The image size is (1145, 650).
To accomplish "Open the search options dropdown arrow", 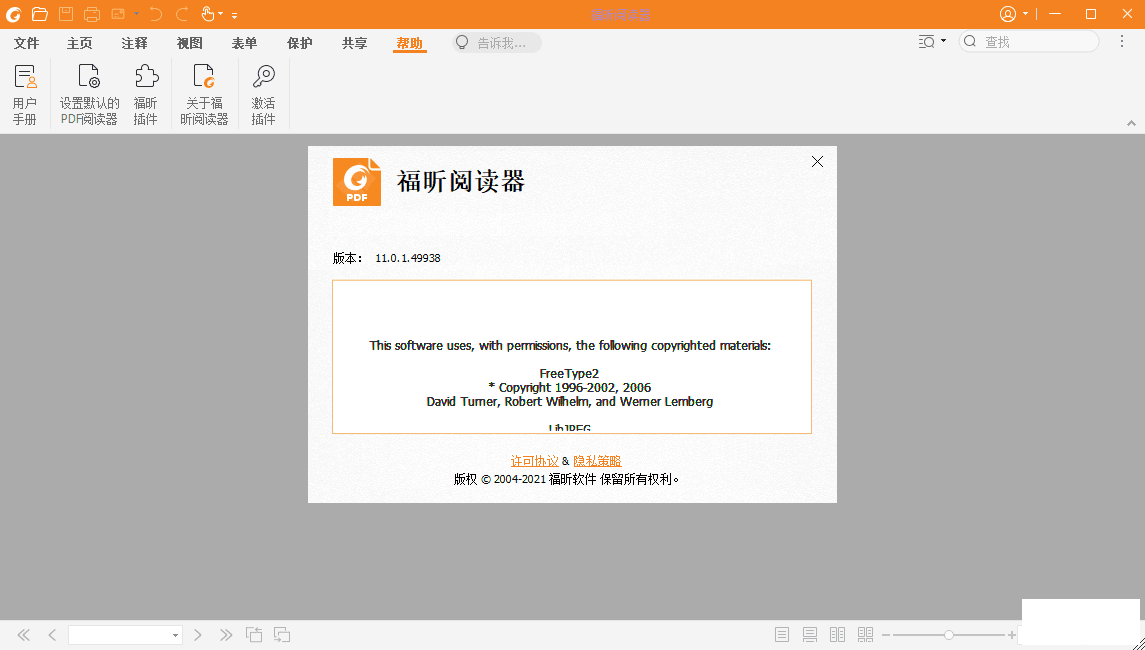I will [x=943, y=41].
